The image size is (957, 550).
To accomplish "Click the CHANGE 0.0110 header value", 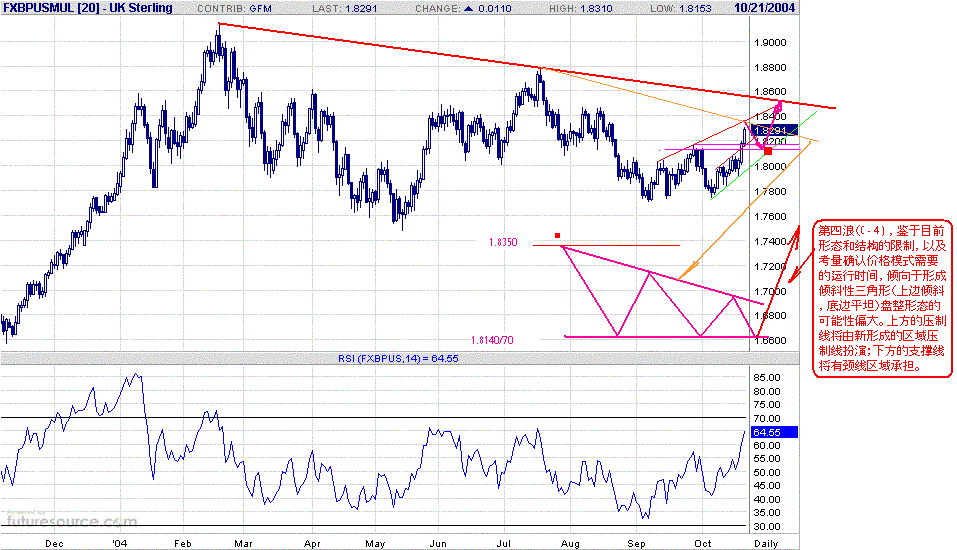I will pyautogui.click(x=463, y=9).
